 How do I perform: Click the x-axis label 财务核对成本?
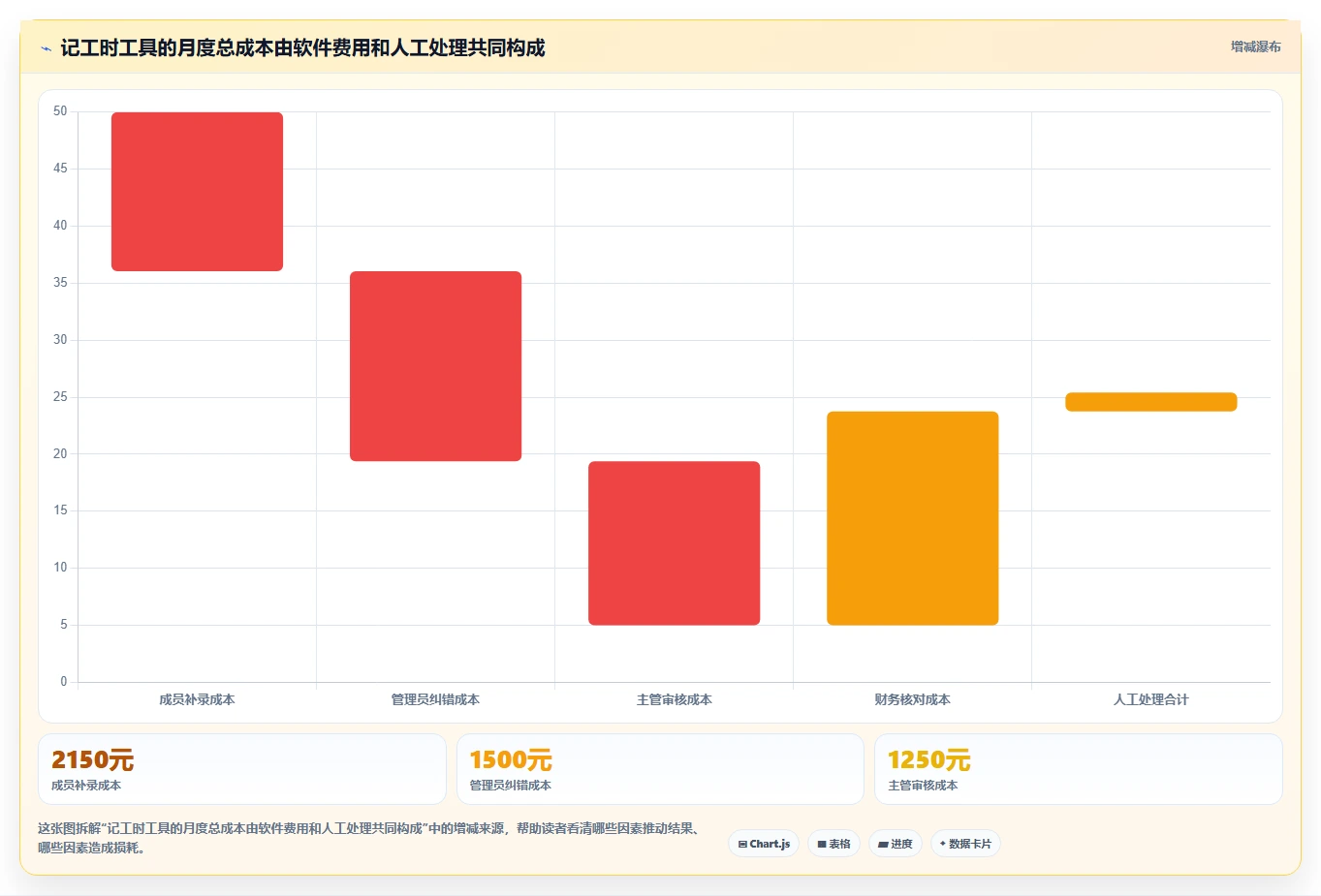pos(912,699)
